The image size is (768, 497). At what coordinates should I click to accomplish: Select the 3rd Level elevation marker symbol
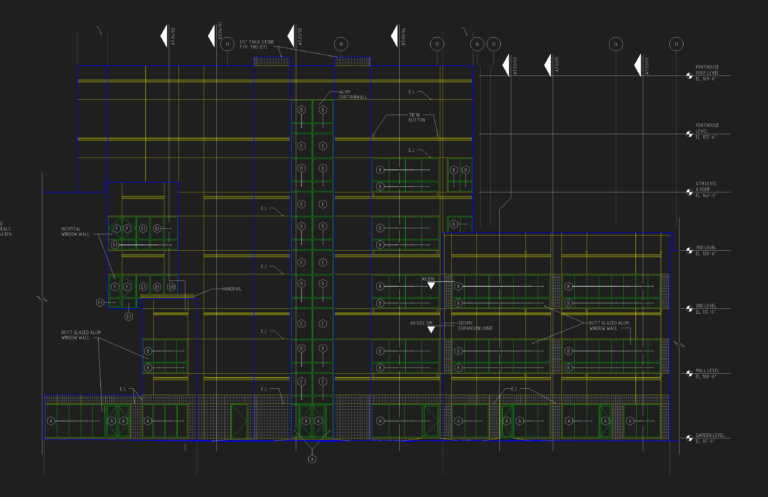(689, 250)
